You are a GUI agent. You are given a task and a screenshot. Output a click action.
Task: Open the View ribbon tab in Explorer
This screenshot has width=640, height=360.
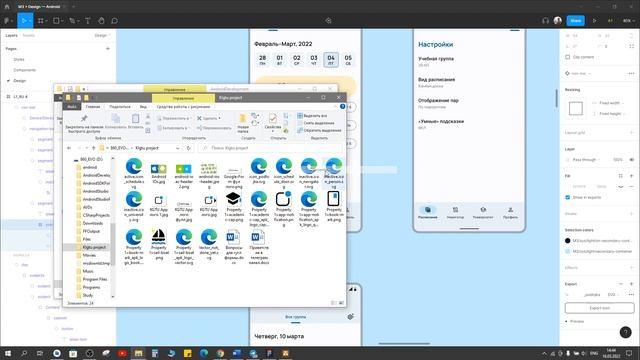click(x=143, y=107)
